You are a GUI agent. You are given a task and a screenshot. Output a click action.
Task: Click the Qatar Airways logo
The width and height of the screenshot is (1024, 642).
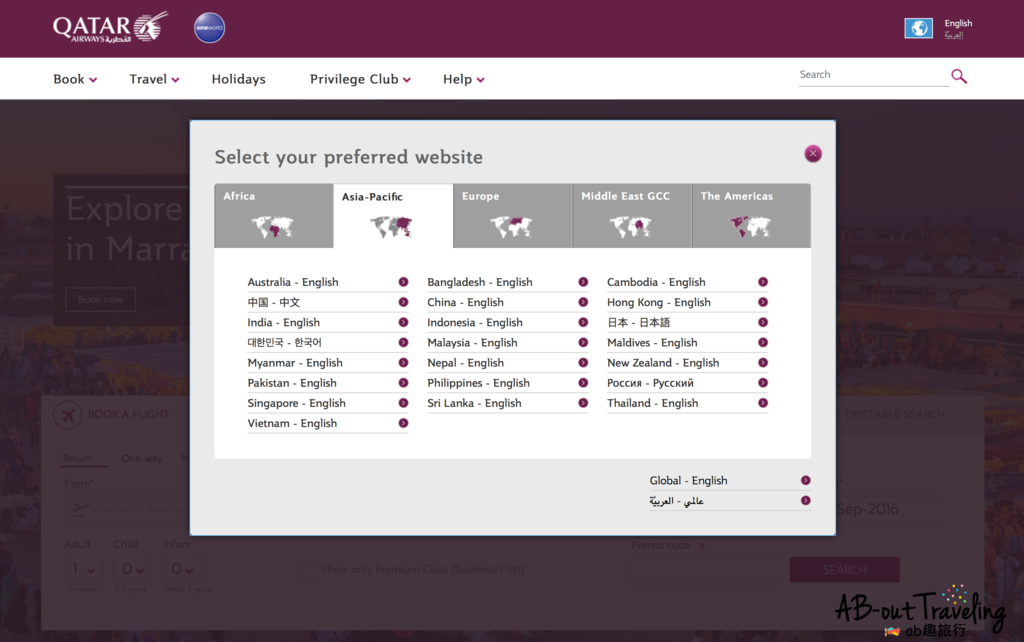(110, 27)
